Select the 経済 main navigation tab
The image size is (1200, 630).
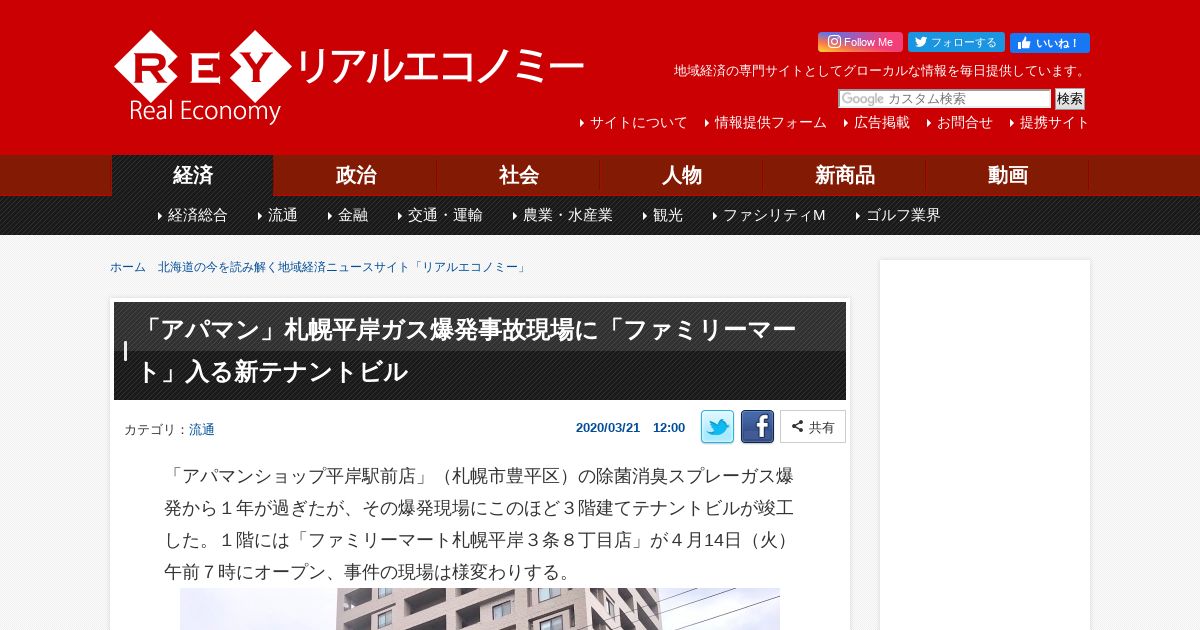click(193, 176)
